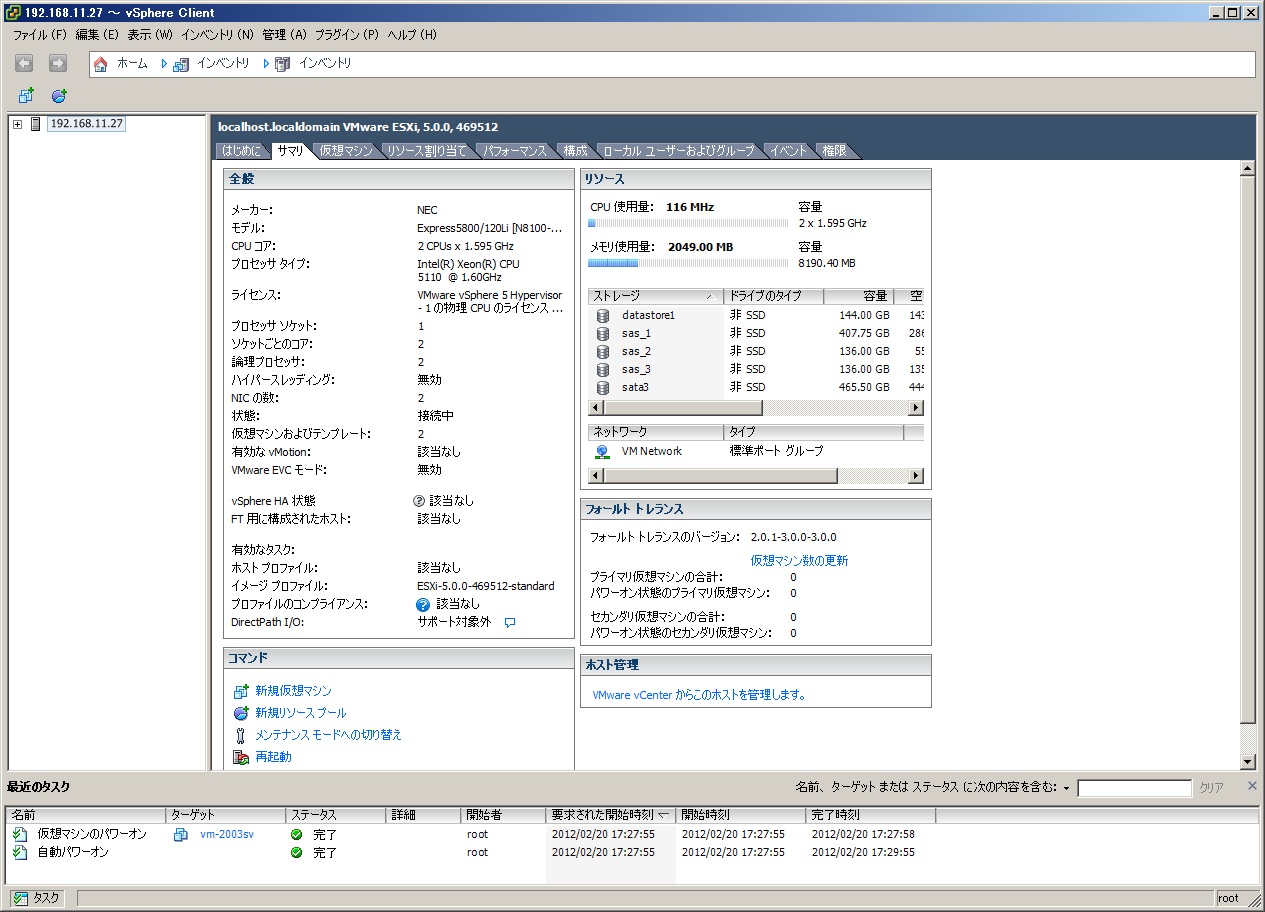1265x912 pixels.
Task: Expand the 192.168.11.27 tree node
Action: click(17, 124)
